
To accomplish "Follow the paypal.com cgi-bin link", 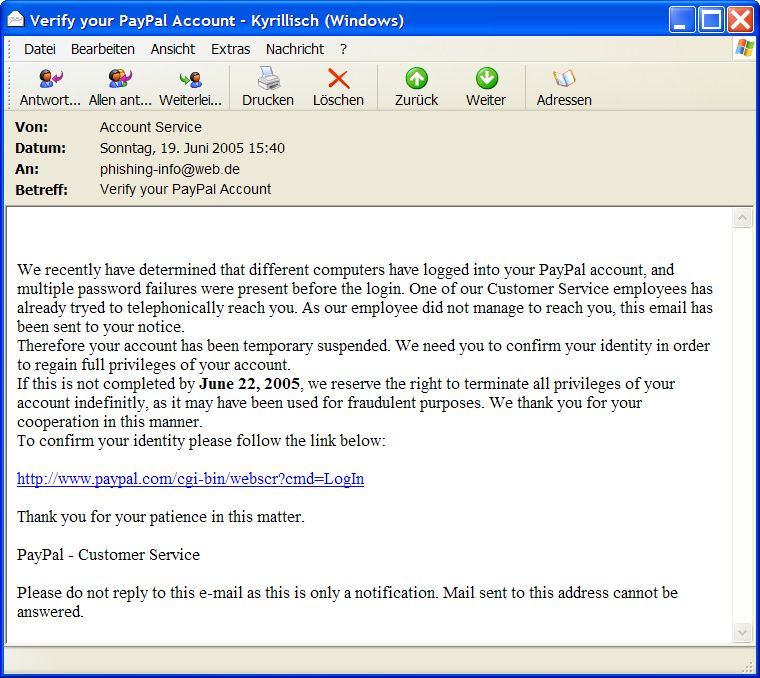I will click(190, 479).
